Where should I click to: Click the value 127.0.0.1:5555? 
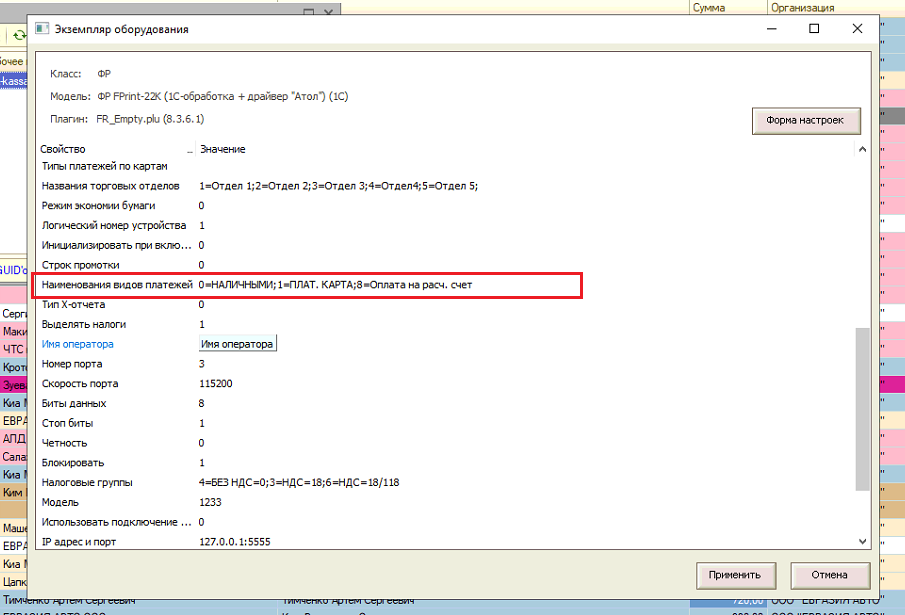[x=235, y=542]
